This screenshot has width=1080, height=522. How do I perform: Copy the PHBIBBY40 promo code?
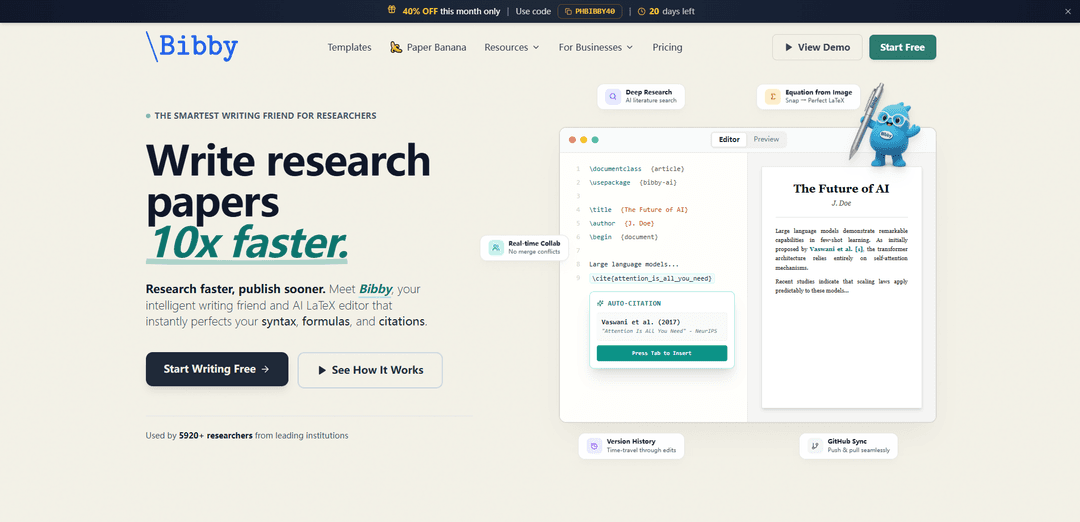coord(590,11)
